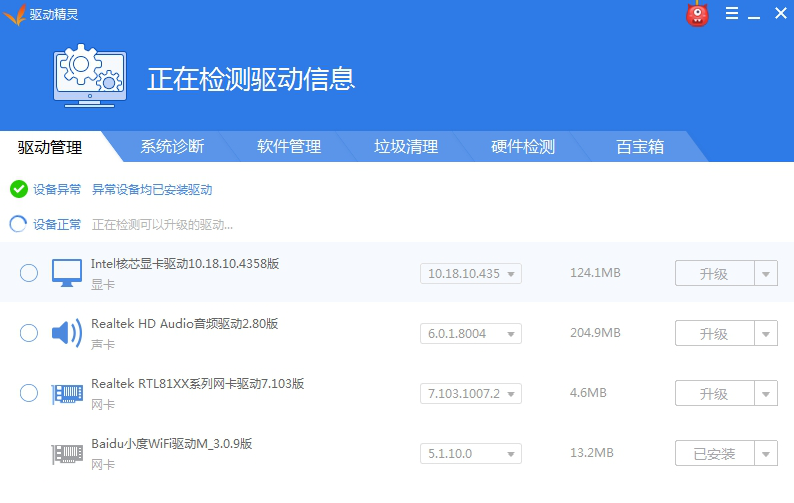Click 已安装 button for Baidu小度WiFi
The height and width of the screenshot is (503, 794).
(714, 453)
